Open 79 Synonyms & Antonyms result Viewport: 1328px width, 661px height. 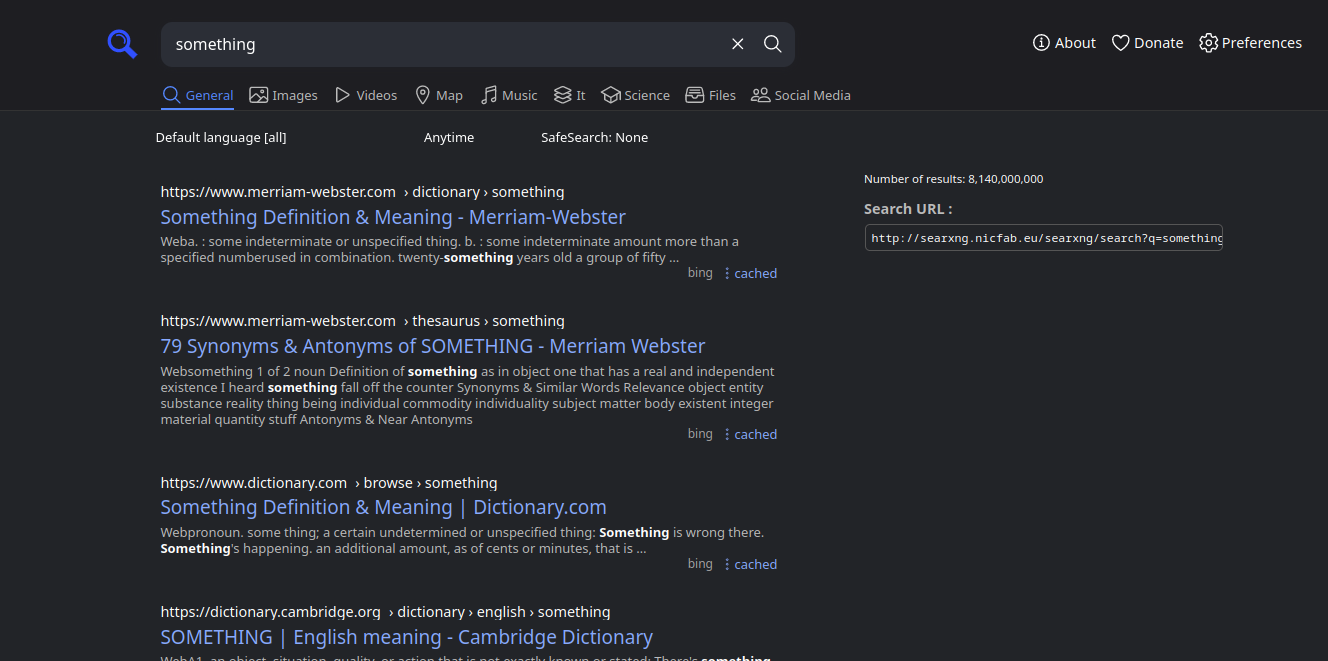(x=433, y=346)
